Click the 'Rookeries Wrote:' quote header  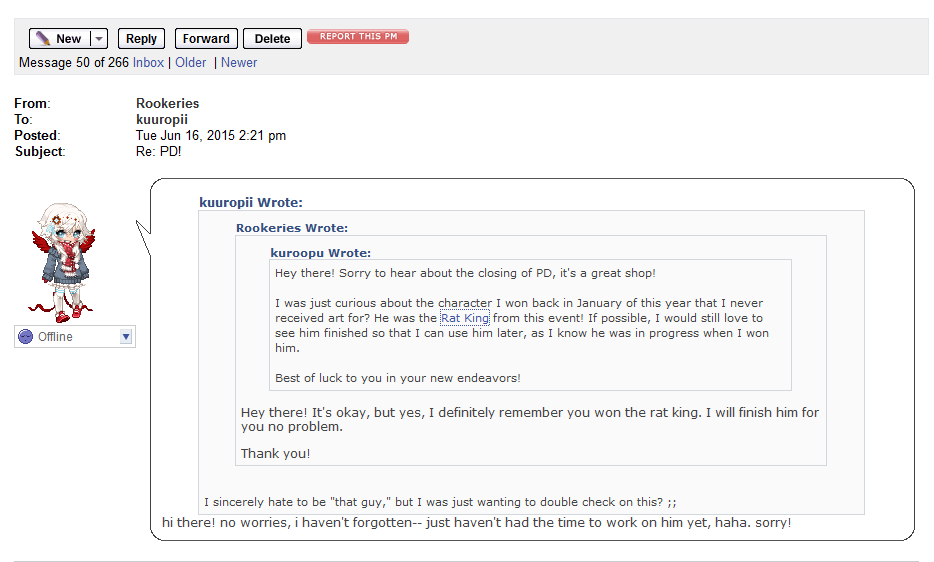coord(292,228)
